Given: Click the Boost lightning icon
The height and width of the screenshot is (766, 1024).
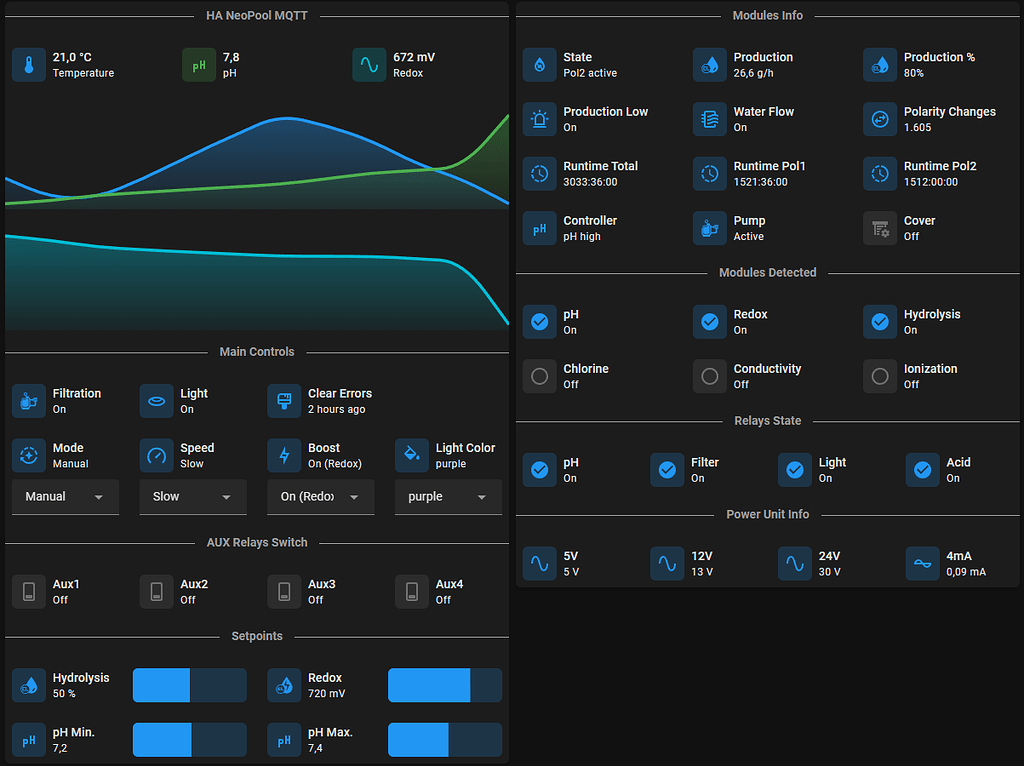Looking at the screenshot, I should [x=284, y=456].
